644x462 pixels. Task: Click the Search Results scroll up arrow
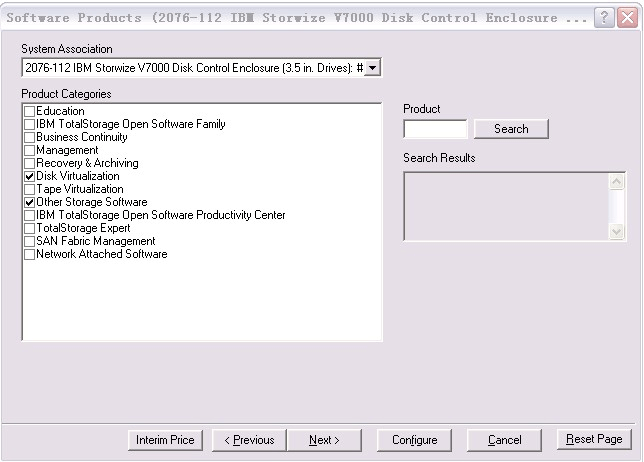pyautogui.click(x=616, y=182)
